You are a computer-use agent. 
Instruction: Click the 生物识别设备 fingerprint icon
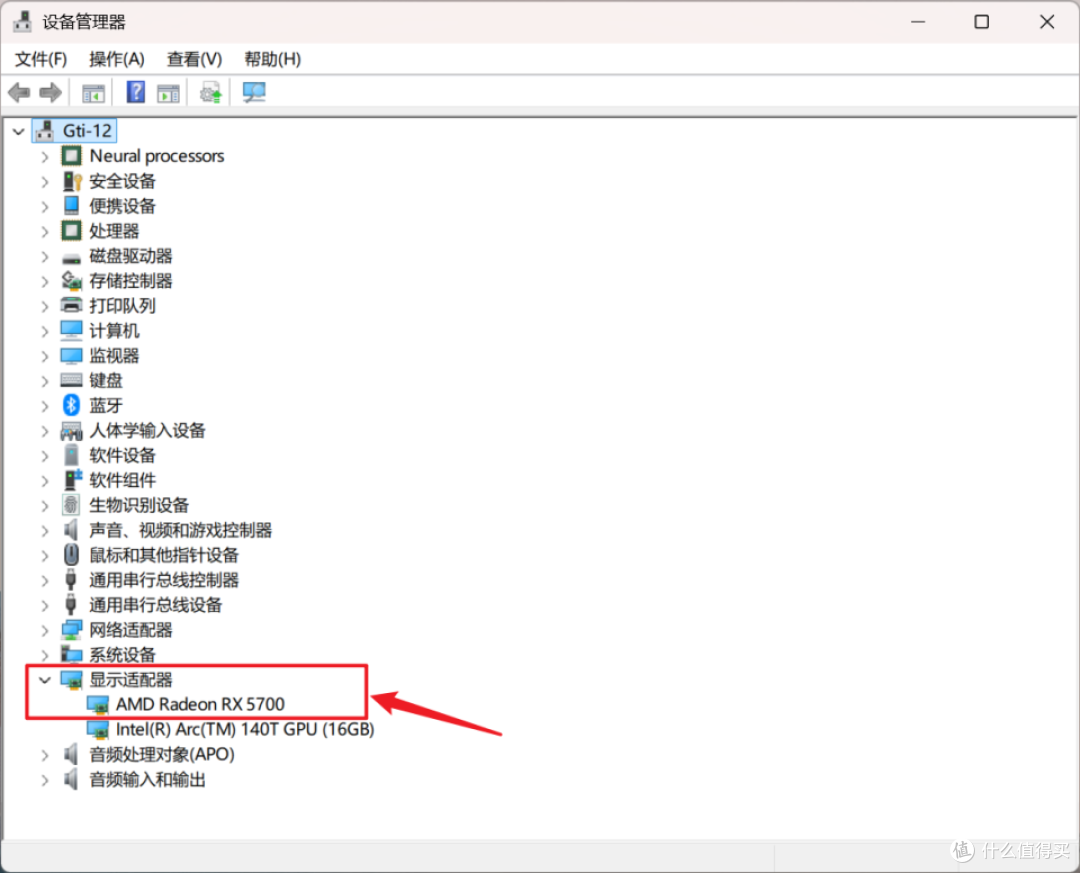click(71, 505)
